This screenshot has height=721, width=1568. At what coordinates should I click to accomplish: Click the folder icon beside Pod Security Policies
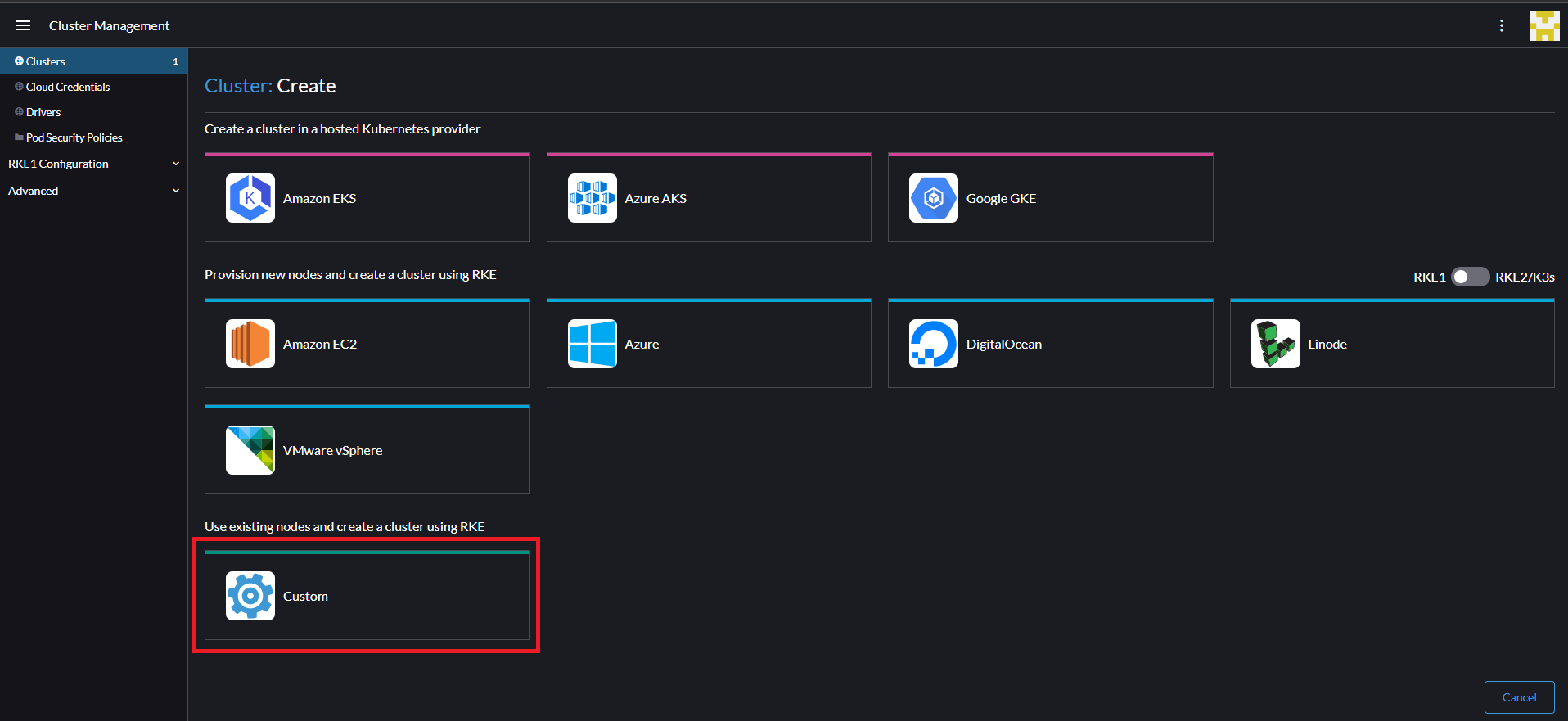[19, 137]
